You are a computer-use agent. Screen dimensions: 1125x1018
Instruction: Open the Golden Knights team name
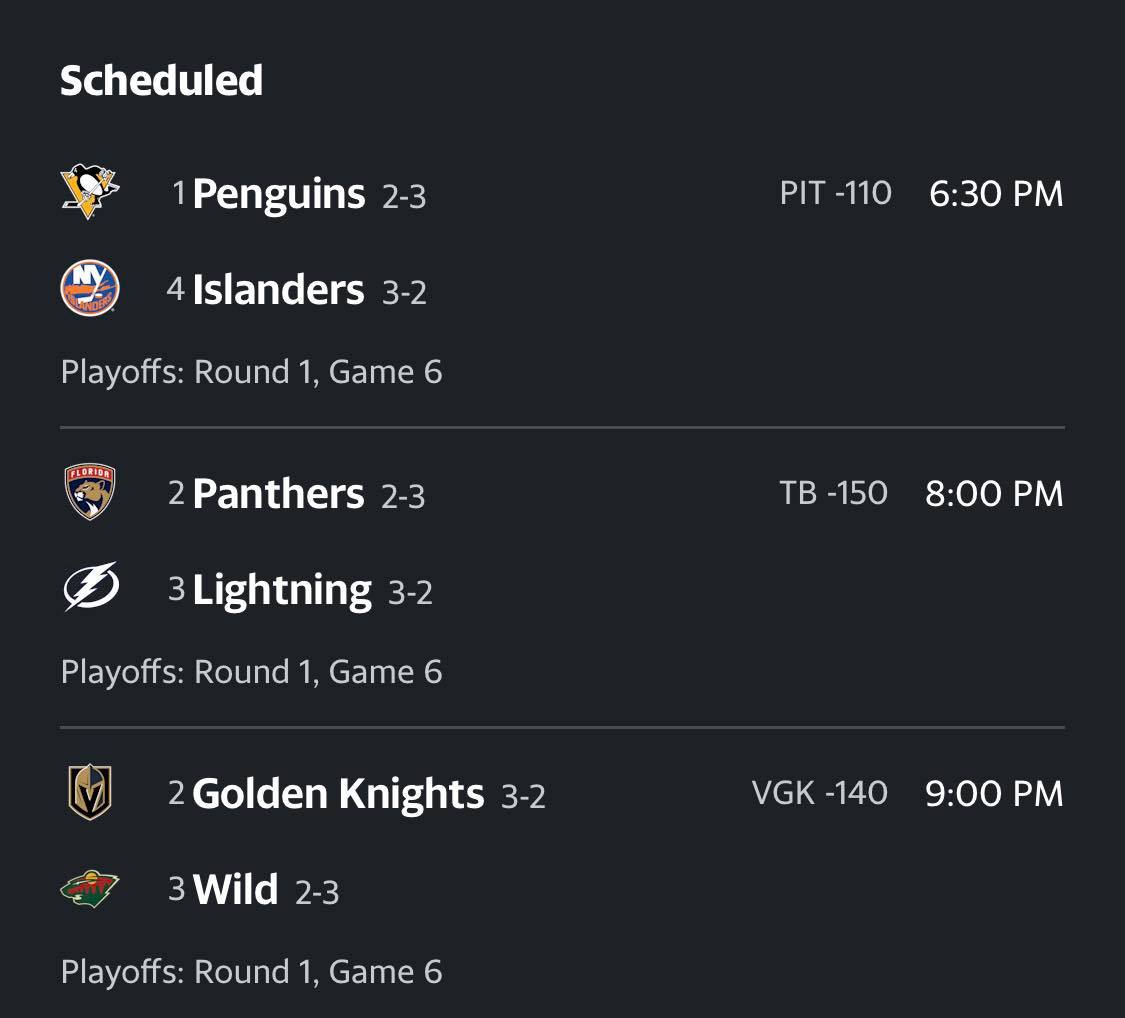coord(338,794)
